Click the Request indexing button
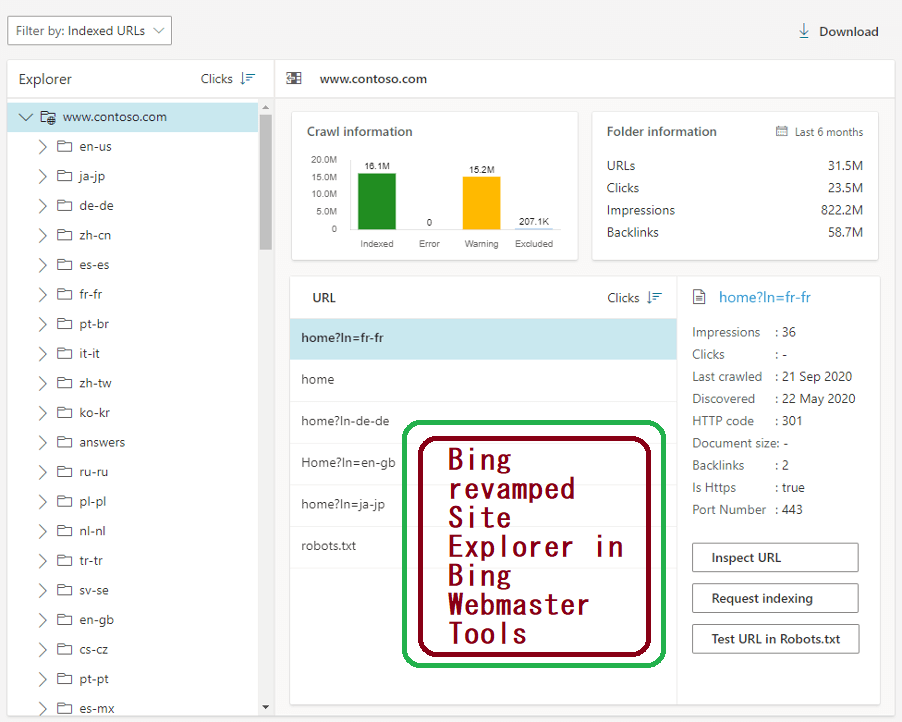This screenshot has height=722, width=902. [x=775, y=598]
